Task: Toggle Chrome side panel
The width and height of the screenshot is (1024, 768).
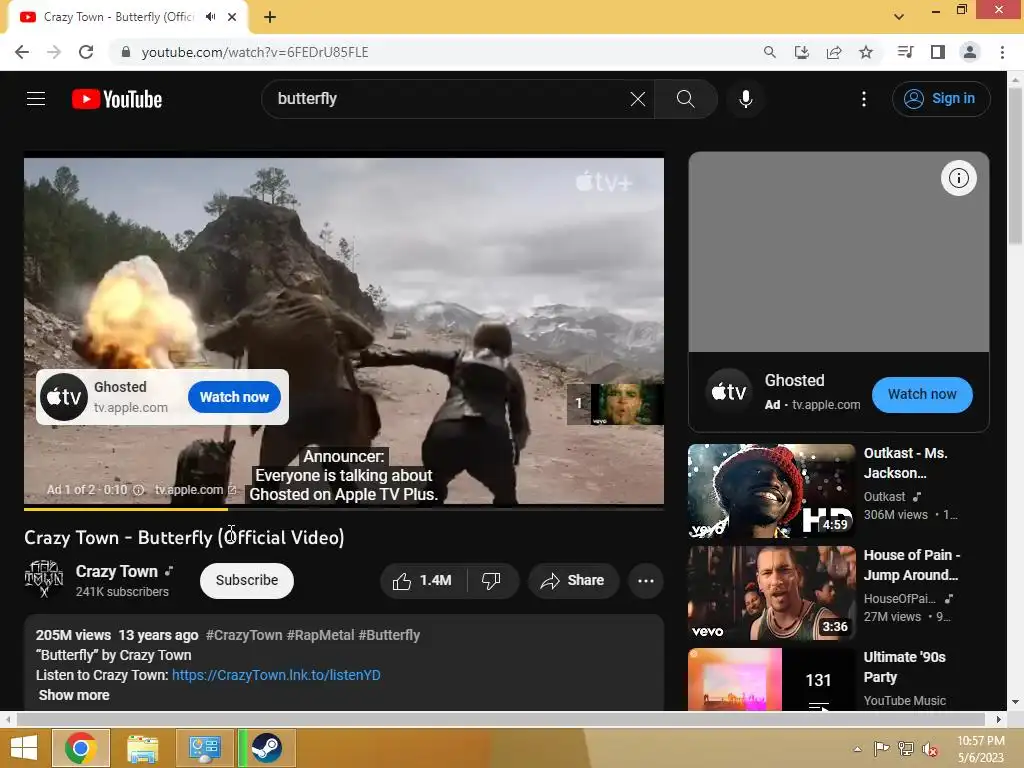Action: 938,52
